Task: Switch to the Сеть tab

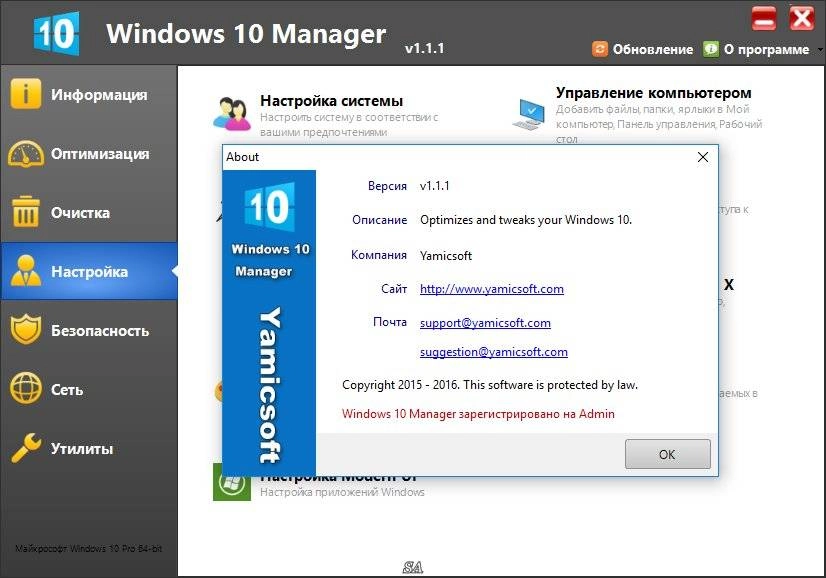Action: (88, 389)
